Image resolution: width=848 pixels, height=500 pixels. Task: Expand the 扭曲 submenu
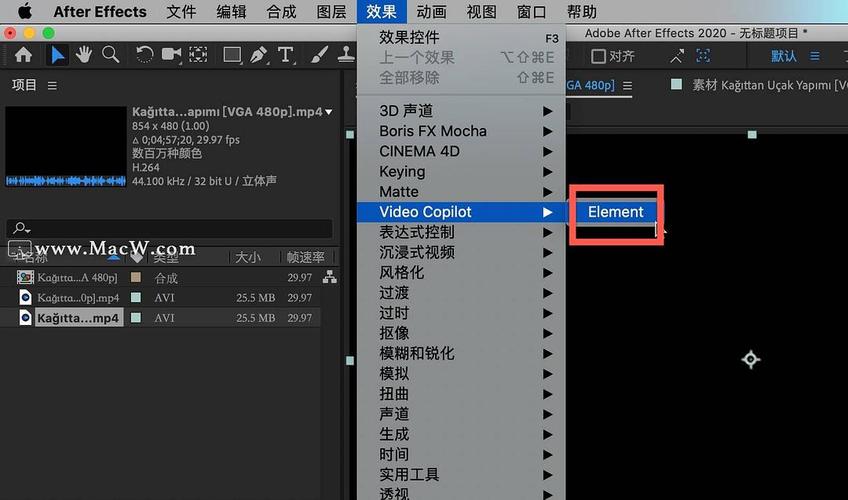click(x=461, y=394)
